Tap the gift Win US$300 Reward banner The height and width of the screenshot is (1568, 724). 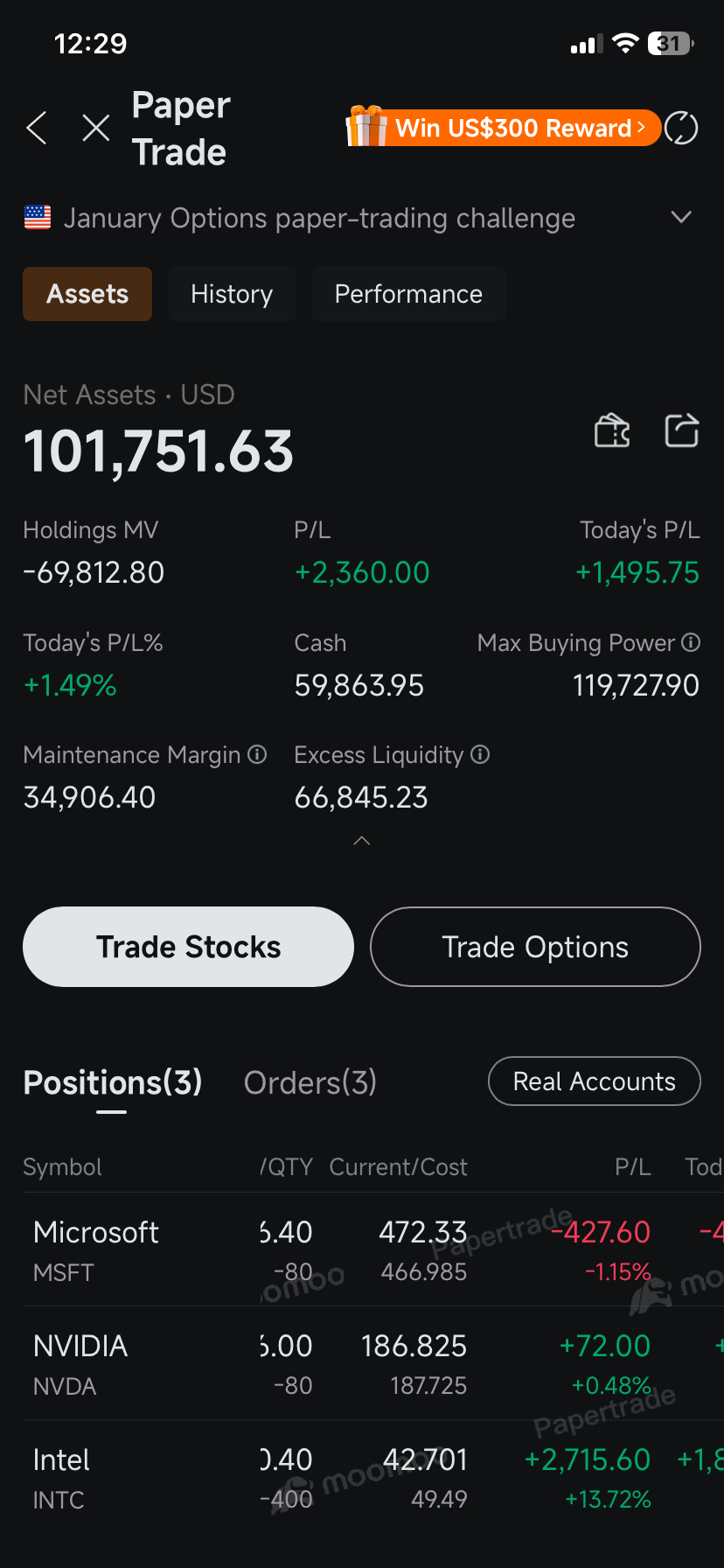pos(503,129)
